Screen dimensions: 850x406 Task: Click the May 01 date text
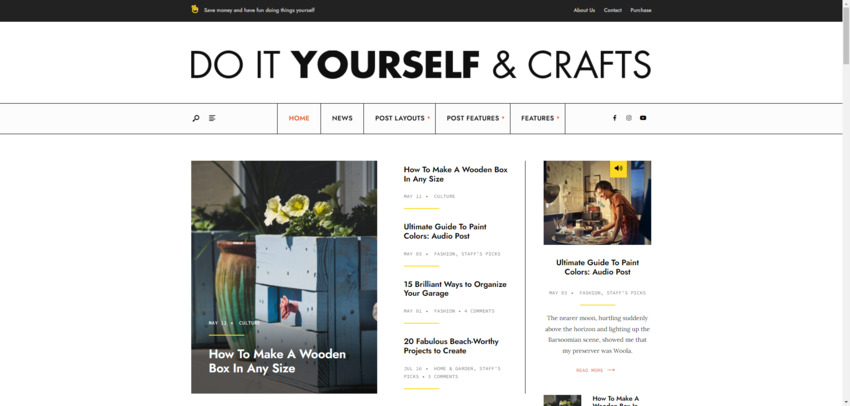tap(413, 311)
